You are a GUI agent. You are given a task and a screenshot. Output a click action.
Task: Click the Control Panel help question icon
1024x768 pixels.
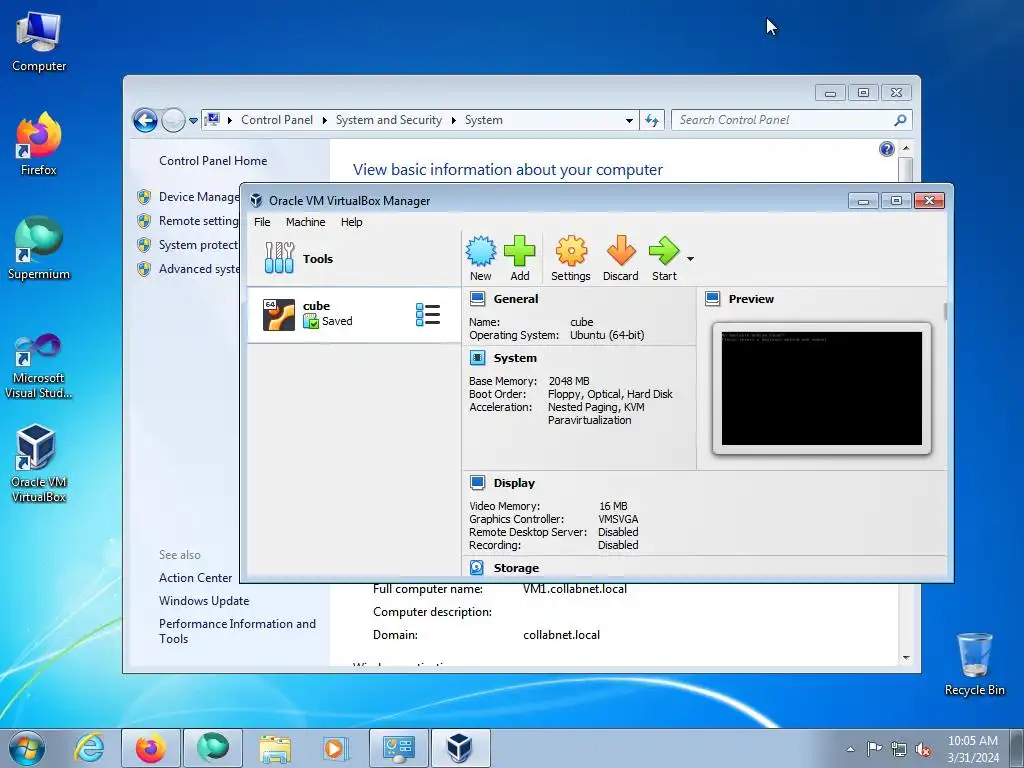[886, 149]
